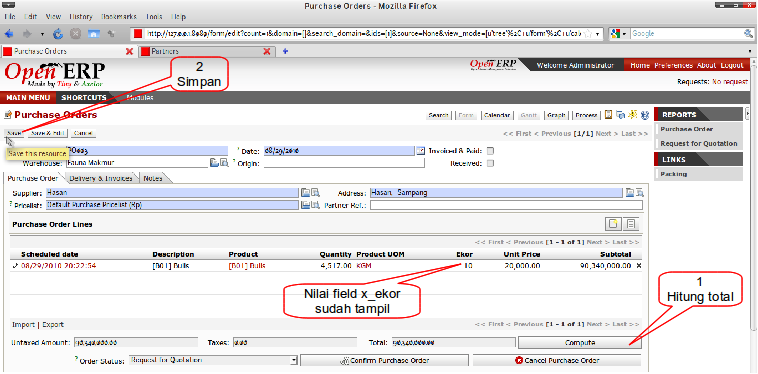The image size is (758, 374).
Task: Switch to Delivery & Invoices tab
Action: (x=101, y=178)
